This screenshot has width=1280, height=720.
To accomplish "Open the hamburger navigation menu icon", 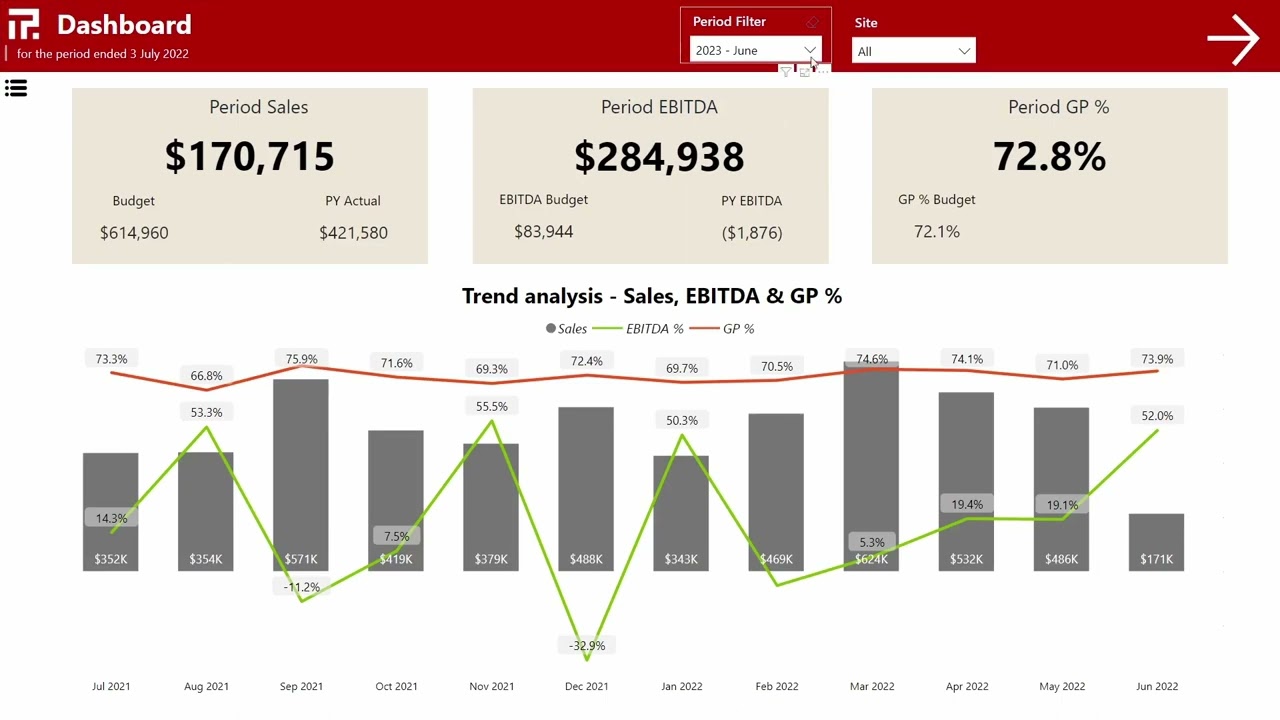I will tap(16, 89).
